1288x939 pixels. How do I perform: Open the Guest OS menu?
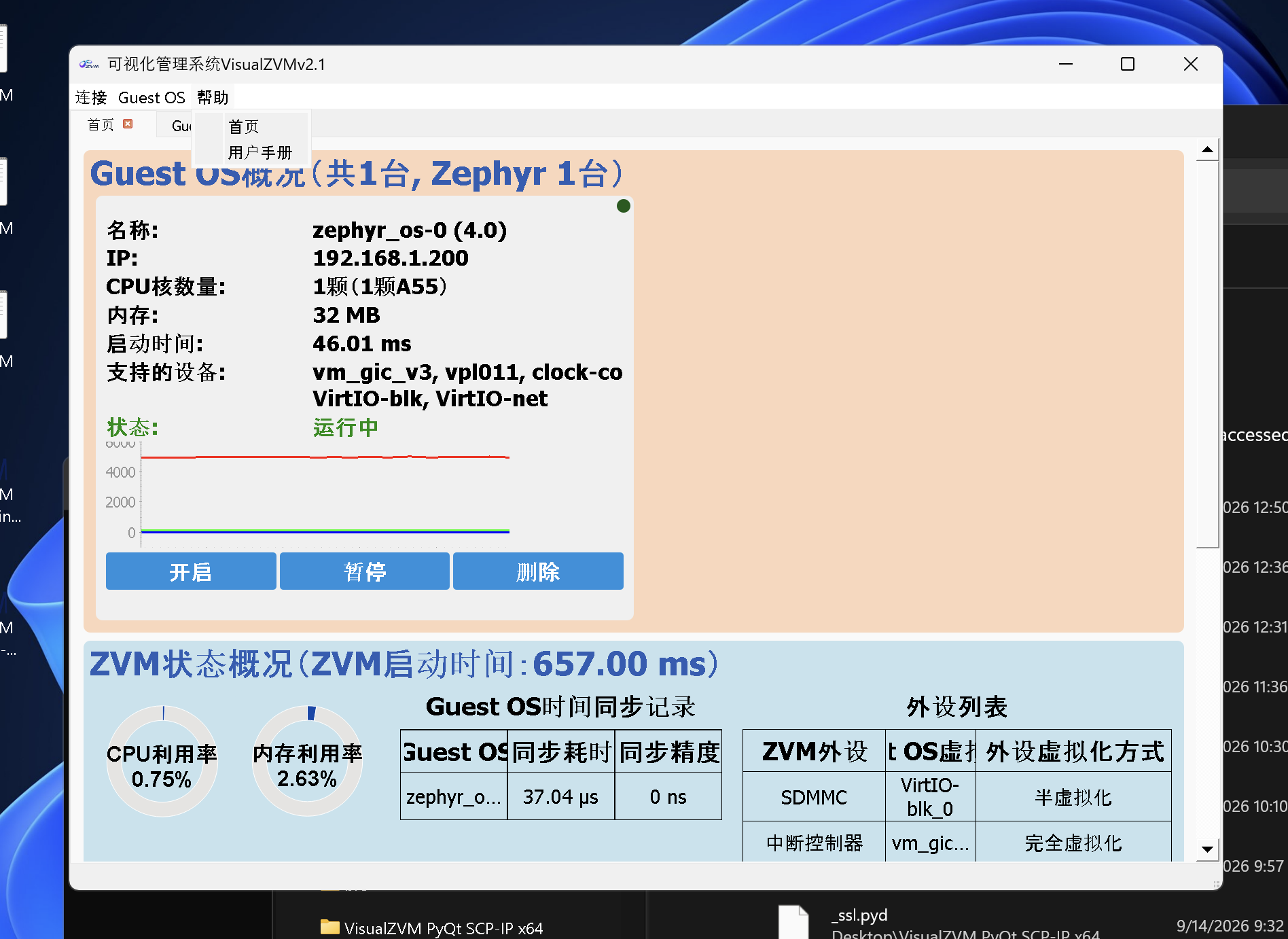pyautogui.click(x=151, y=98)
